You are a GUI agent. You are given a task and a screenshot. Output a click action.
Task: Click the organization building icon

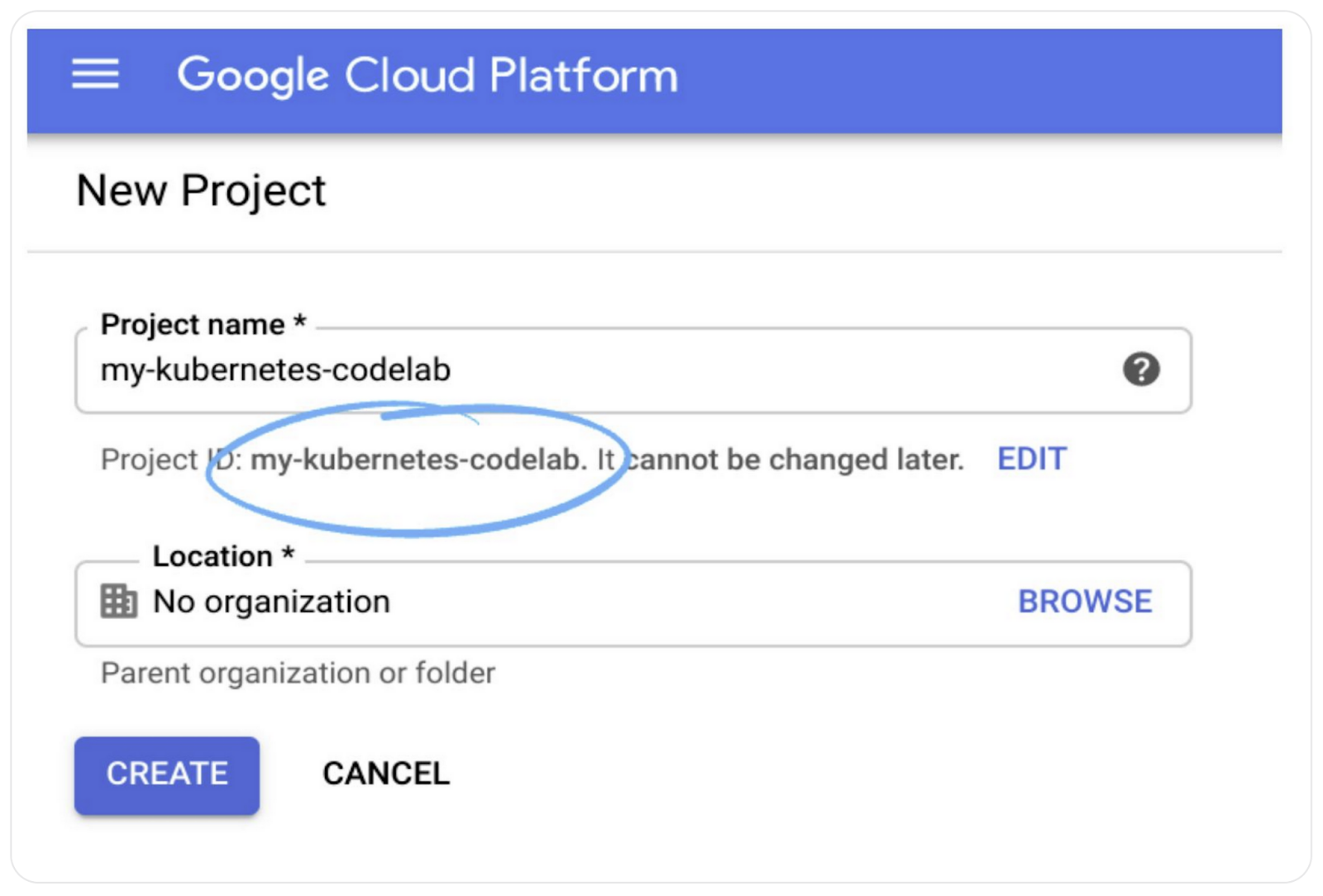(118, 601)
